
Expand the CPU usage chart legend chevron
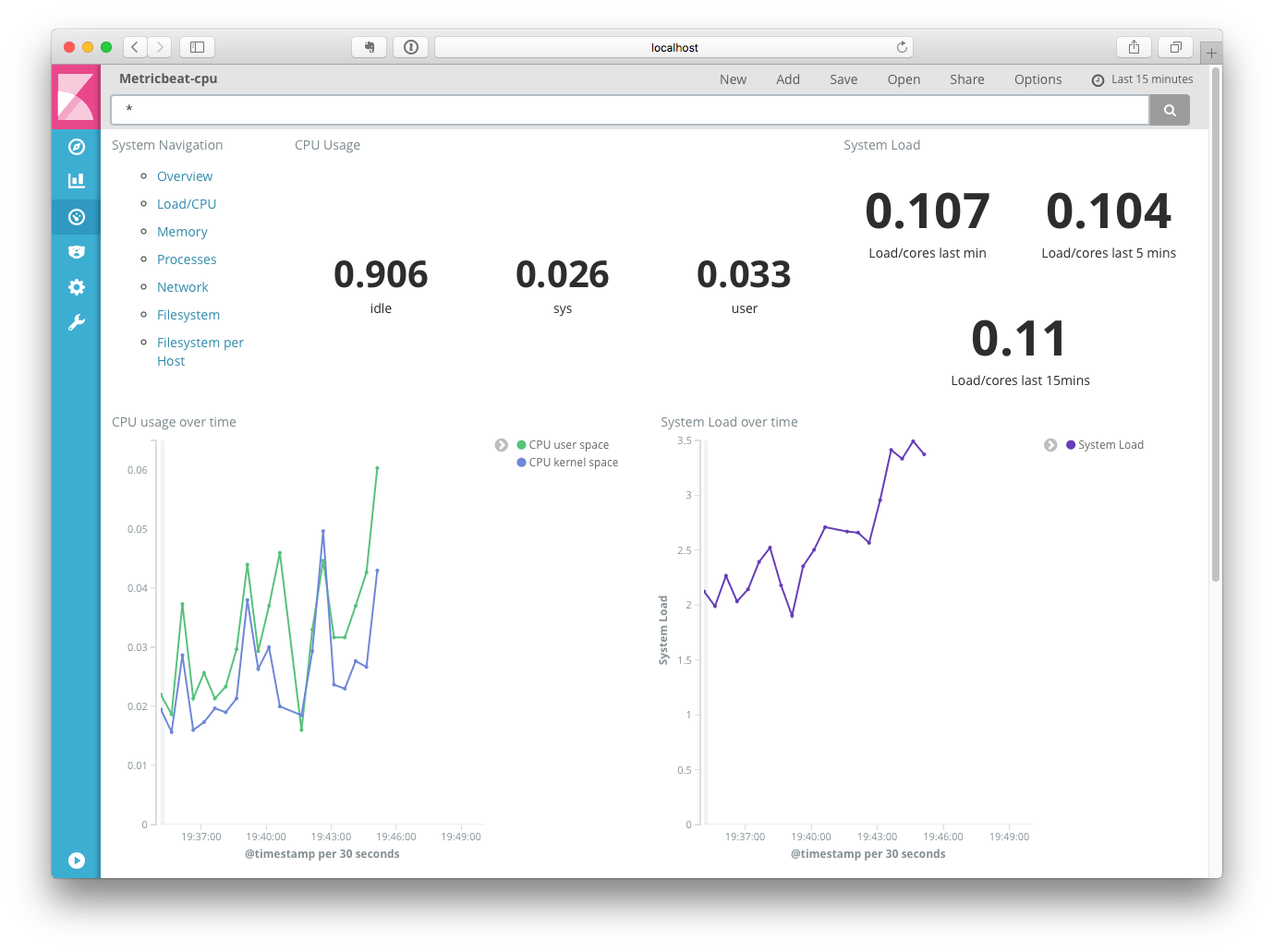[502, 444]
